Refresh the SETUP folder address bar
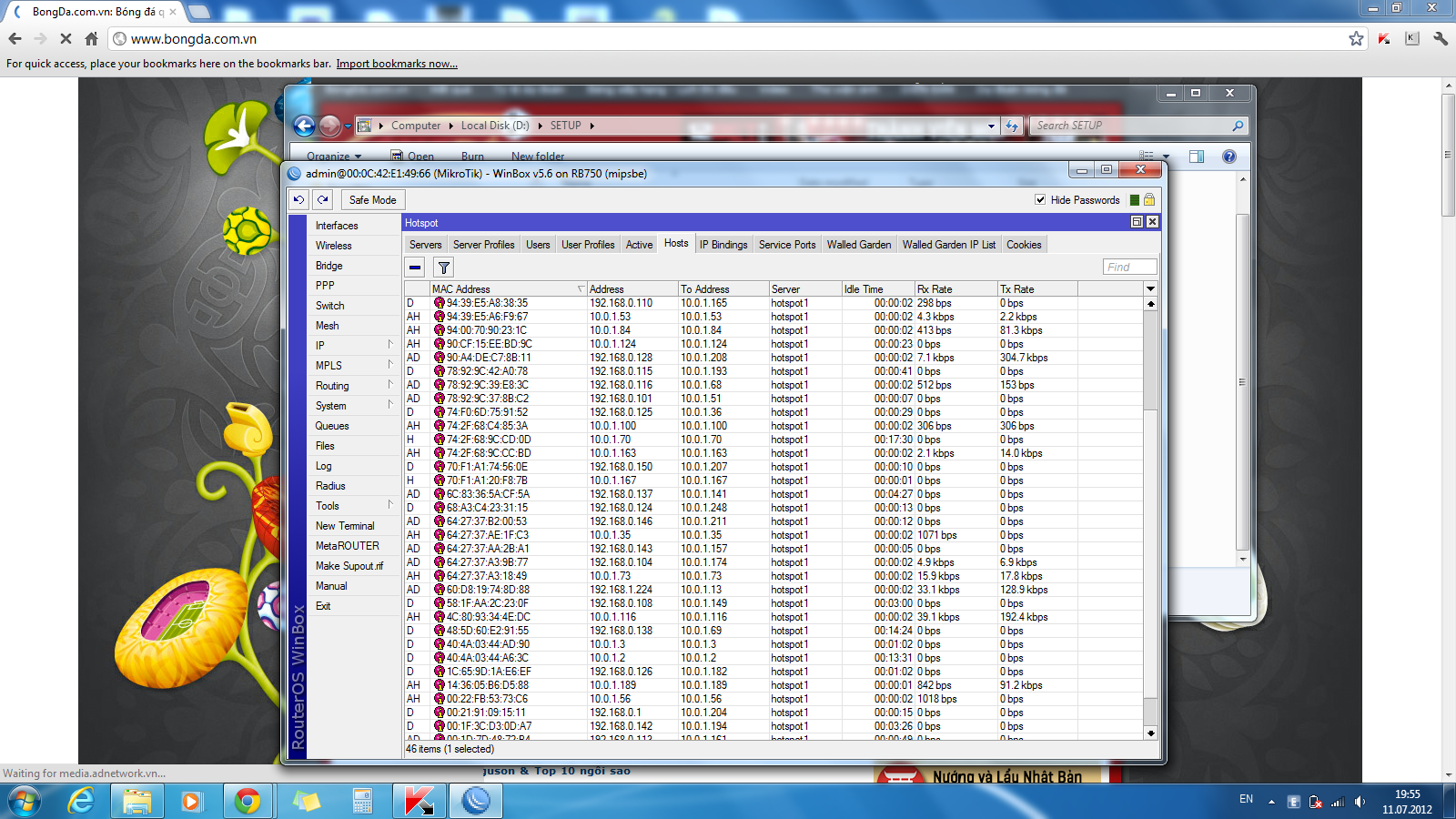Viewport: 1456px width, 819px height. (x=1012, y=126)
